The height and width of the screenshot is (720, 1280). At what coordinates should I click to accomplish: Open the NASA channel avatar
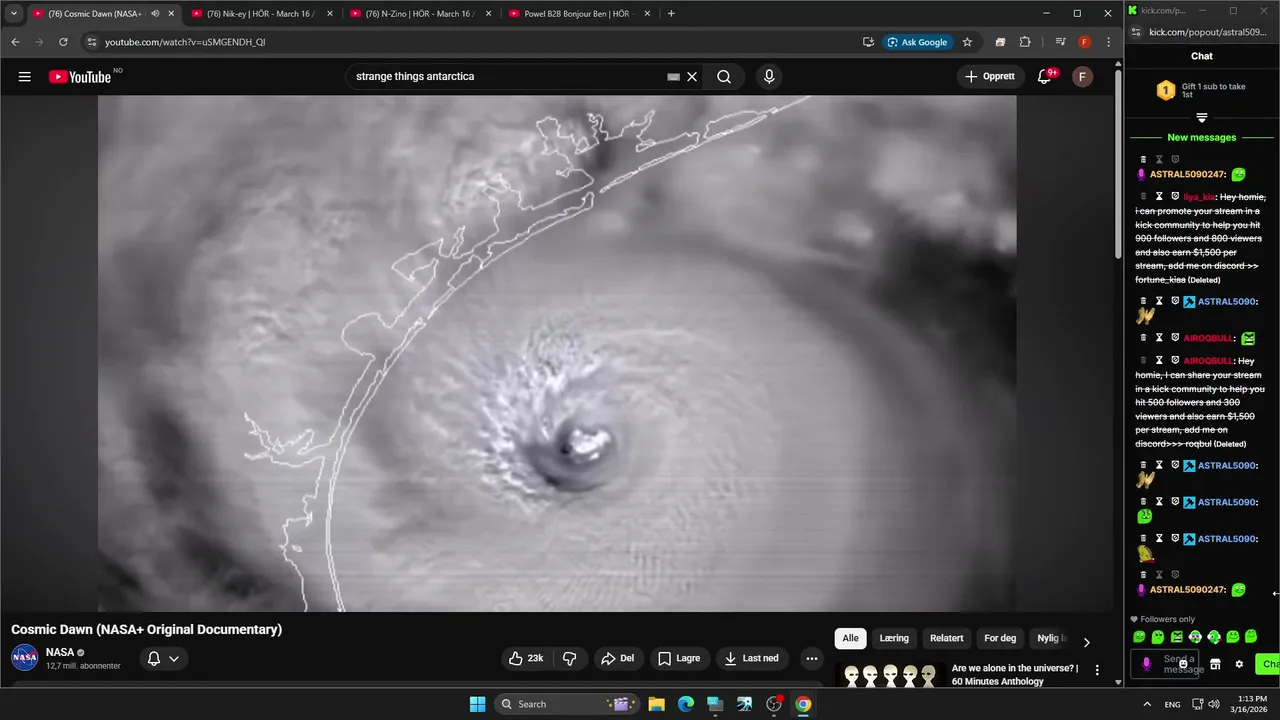pos(25,658)
